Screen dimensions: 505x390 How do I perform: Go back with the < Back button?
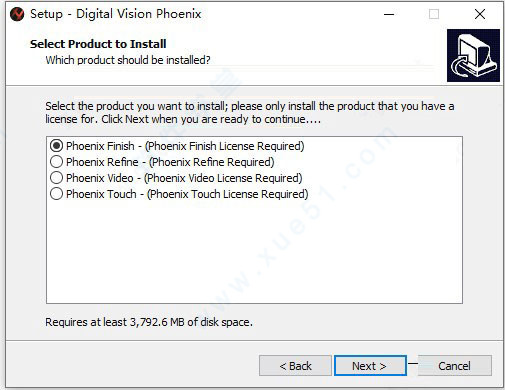click(x=295, y=366)
